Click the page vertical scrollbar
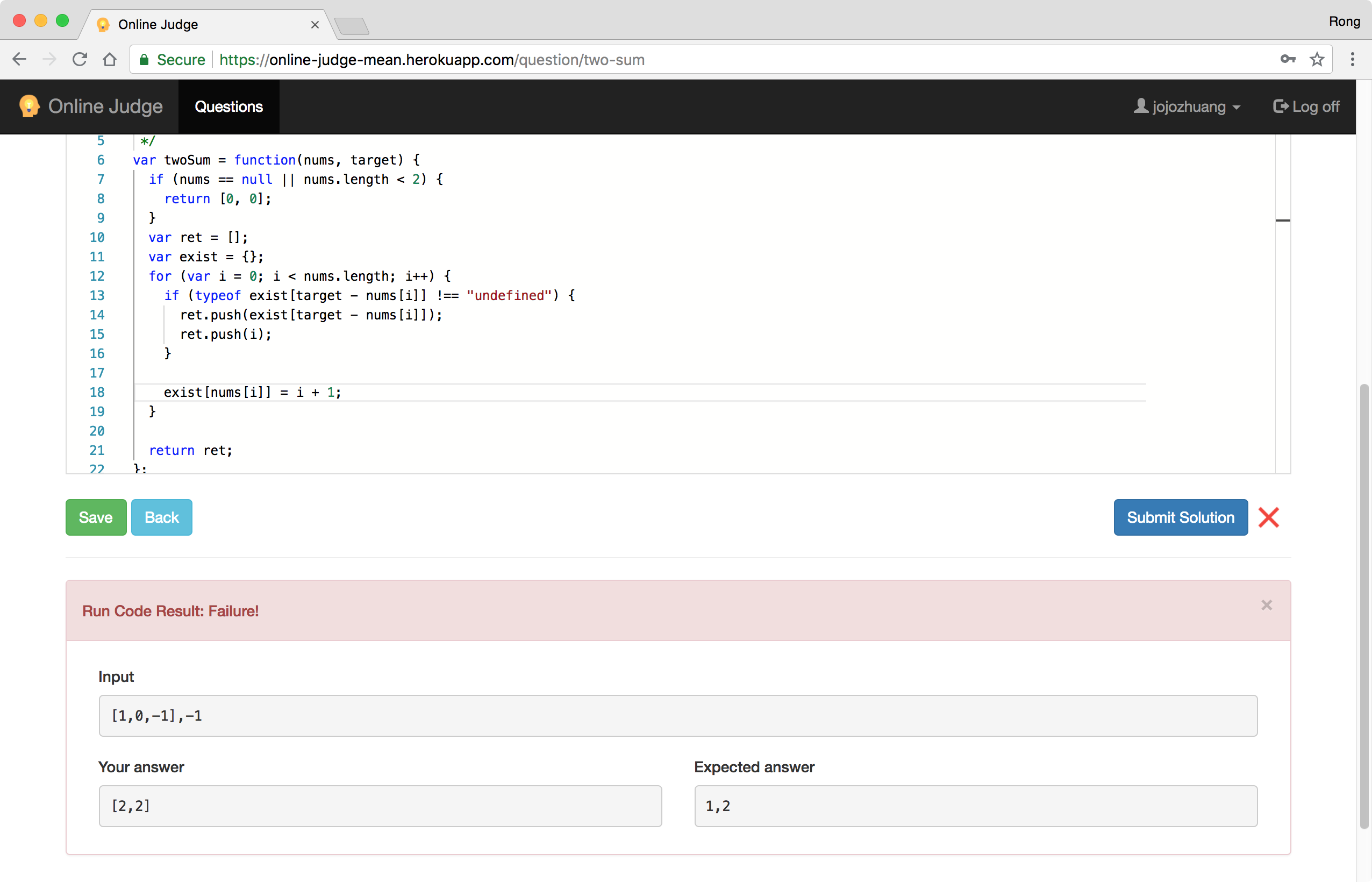1372x882 pixels. click(1364, 606)
